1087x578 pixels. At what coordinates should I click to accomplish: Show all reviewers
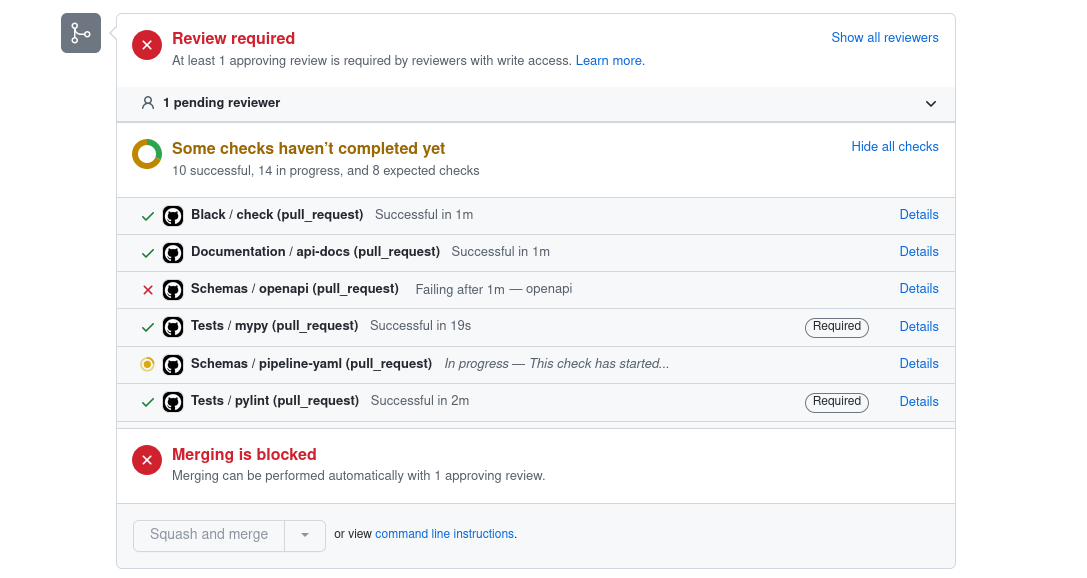pos(884,37)
